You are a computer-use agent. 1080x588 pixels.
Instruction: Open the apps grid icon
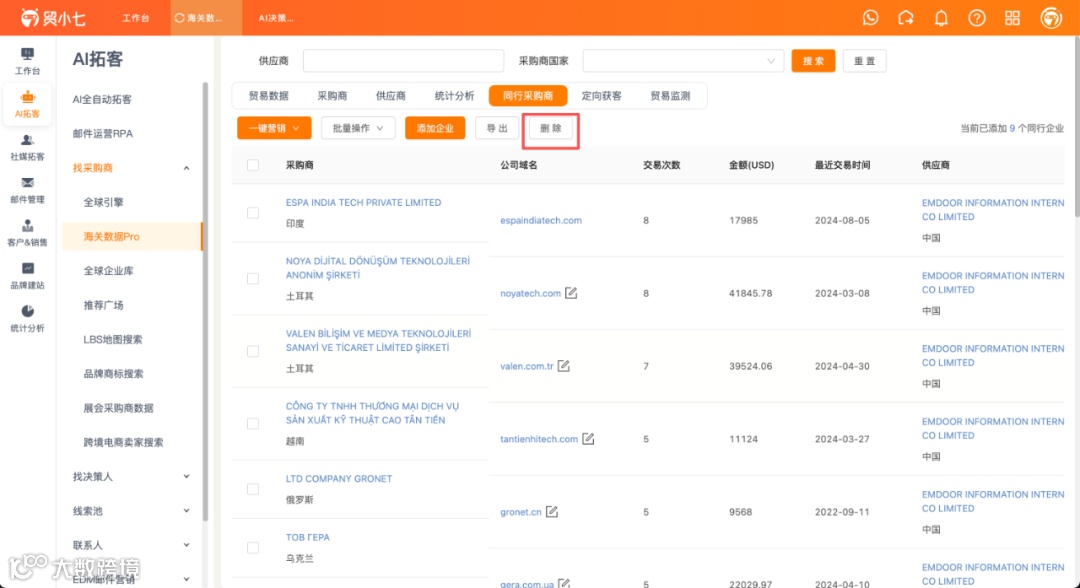pos(1012,18)
